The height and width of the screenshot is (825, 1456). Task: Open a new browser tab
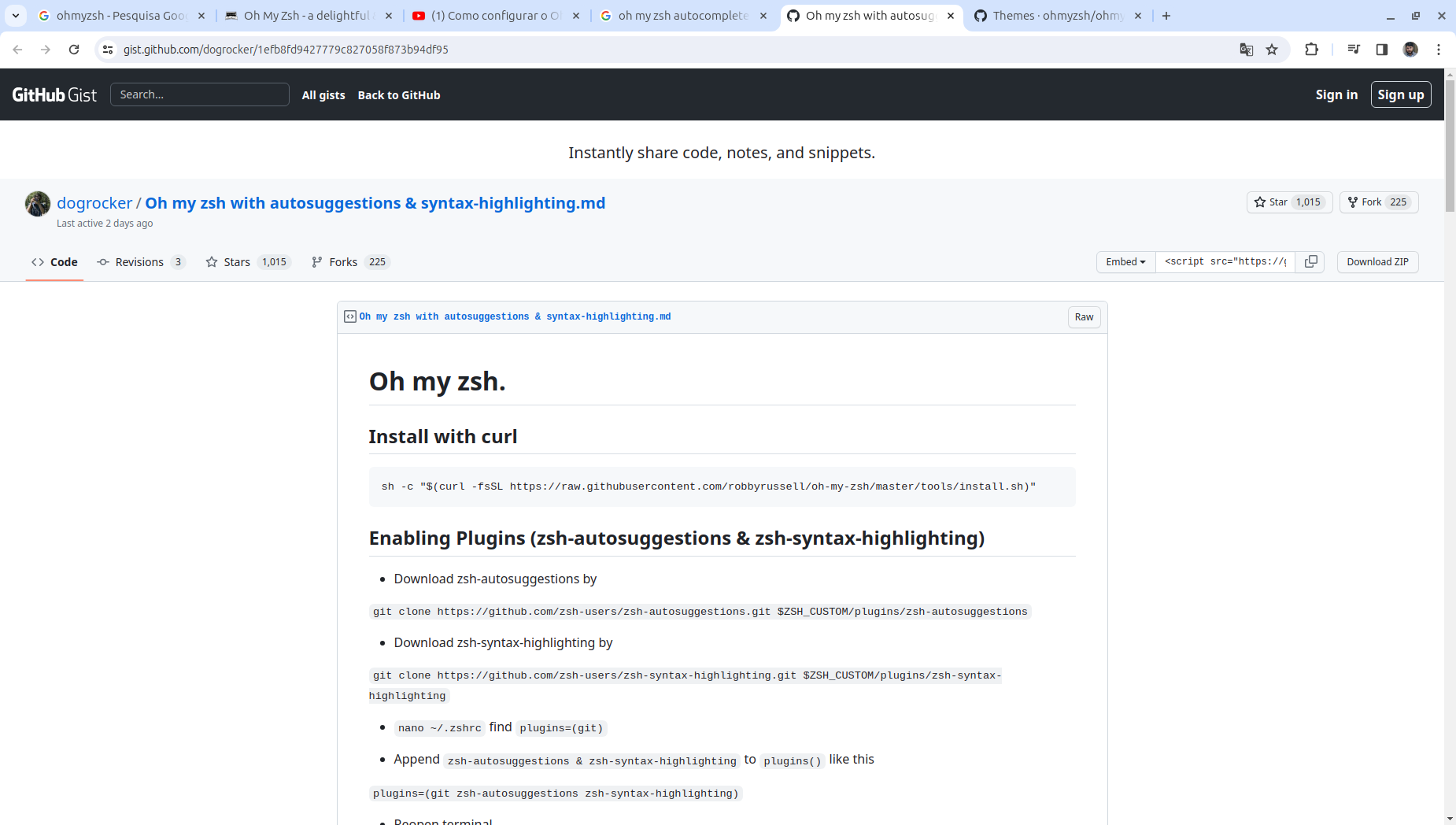tap(1166, 16)
